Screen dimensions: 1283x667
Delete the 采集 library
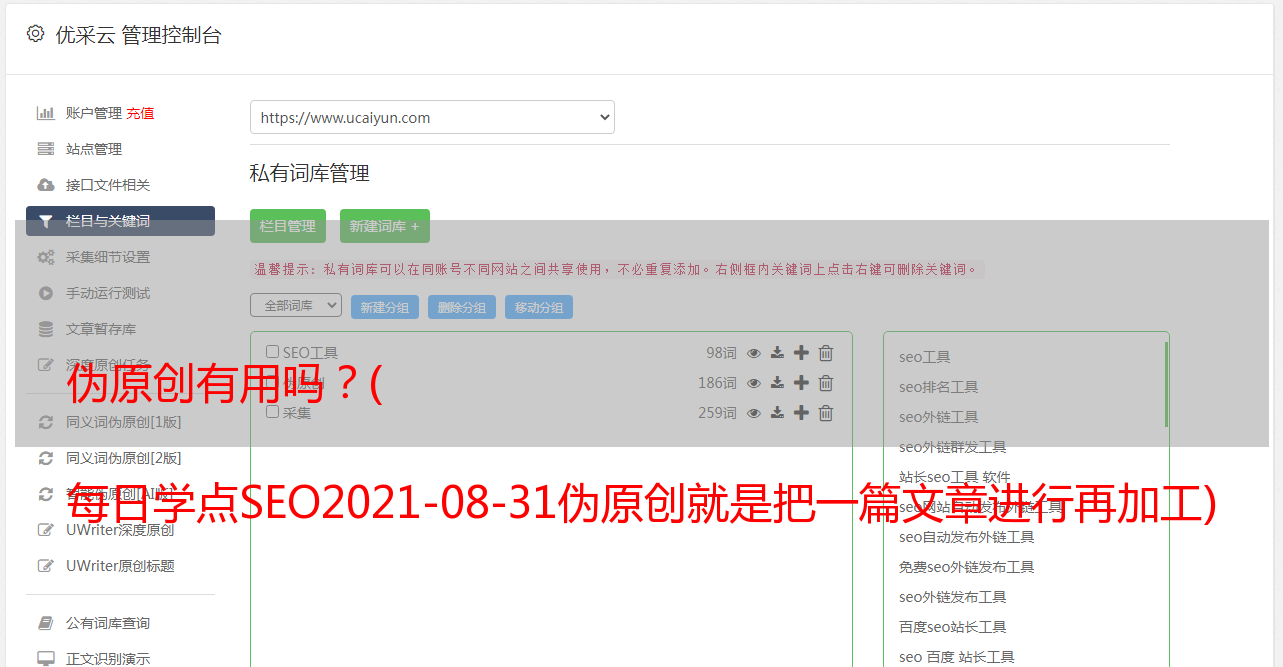coord(826,413)
